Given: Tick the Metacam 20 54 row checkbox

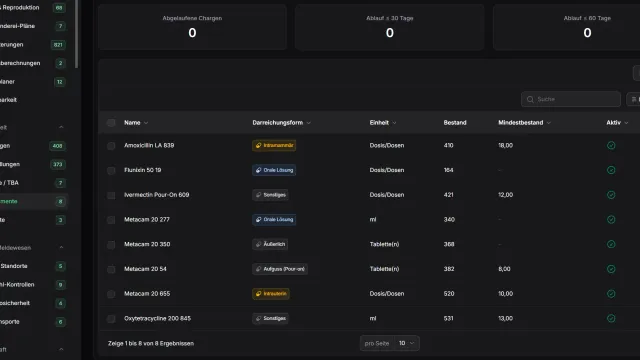Looking at the screenshot, I should click(111, 269).
